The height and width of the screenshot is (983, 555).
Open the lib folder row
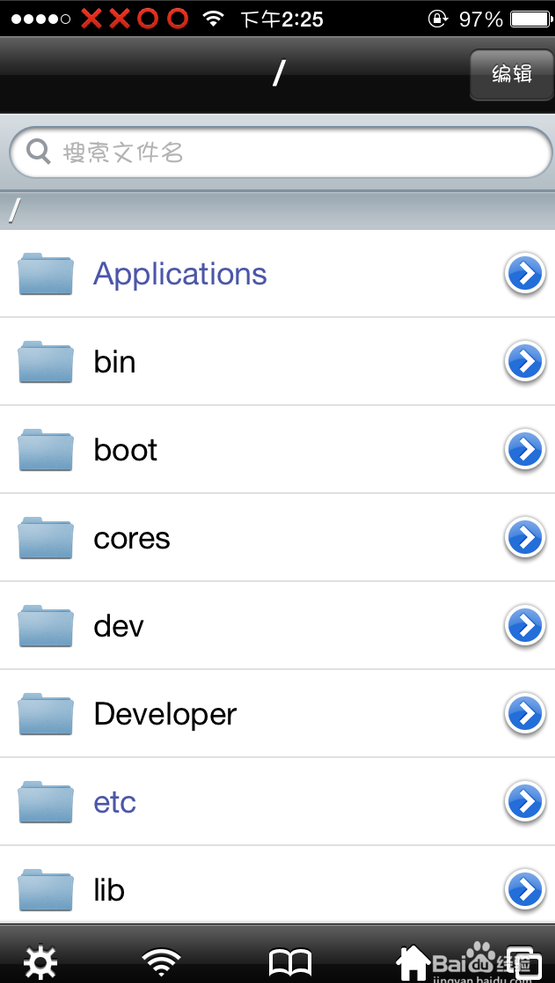point(277,890)
